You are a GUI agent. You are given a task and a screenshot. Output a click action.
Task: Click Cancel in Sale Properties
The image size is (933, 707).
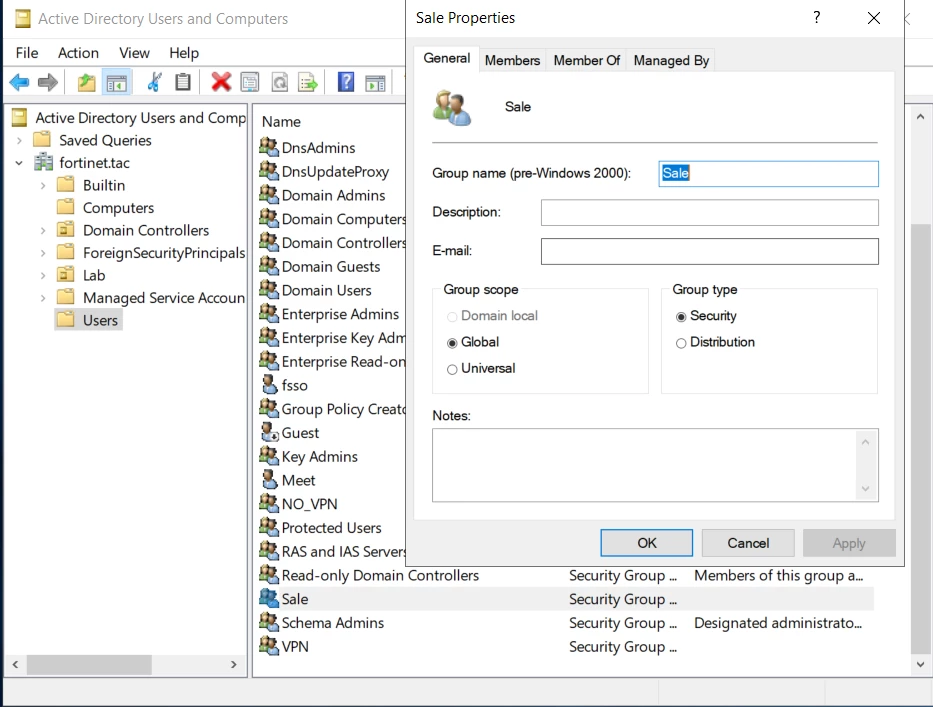[x=748, y=543]
